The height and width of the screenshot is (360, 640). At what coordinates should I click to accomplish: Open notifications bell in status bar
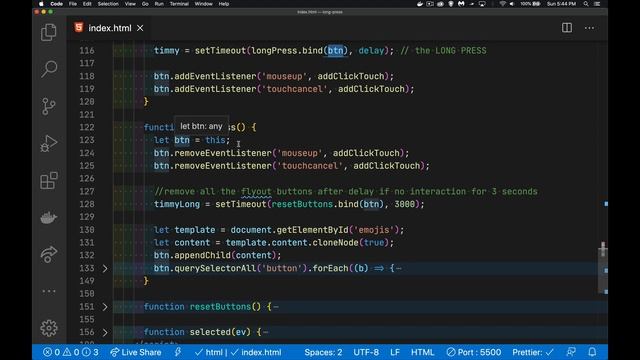(592, 352)
